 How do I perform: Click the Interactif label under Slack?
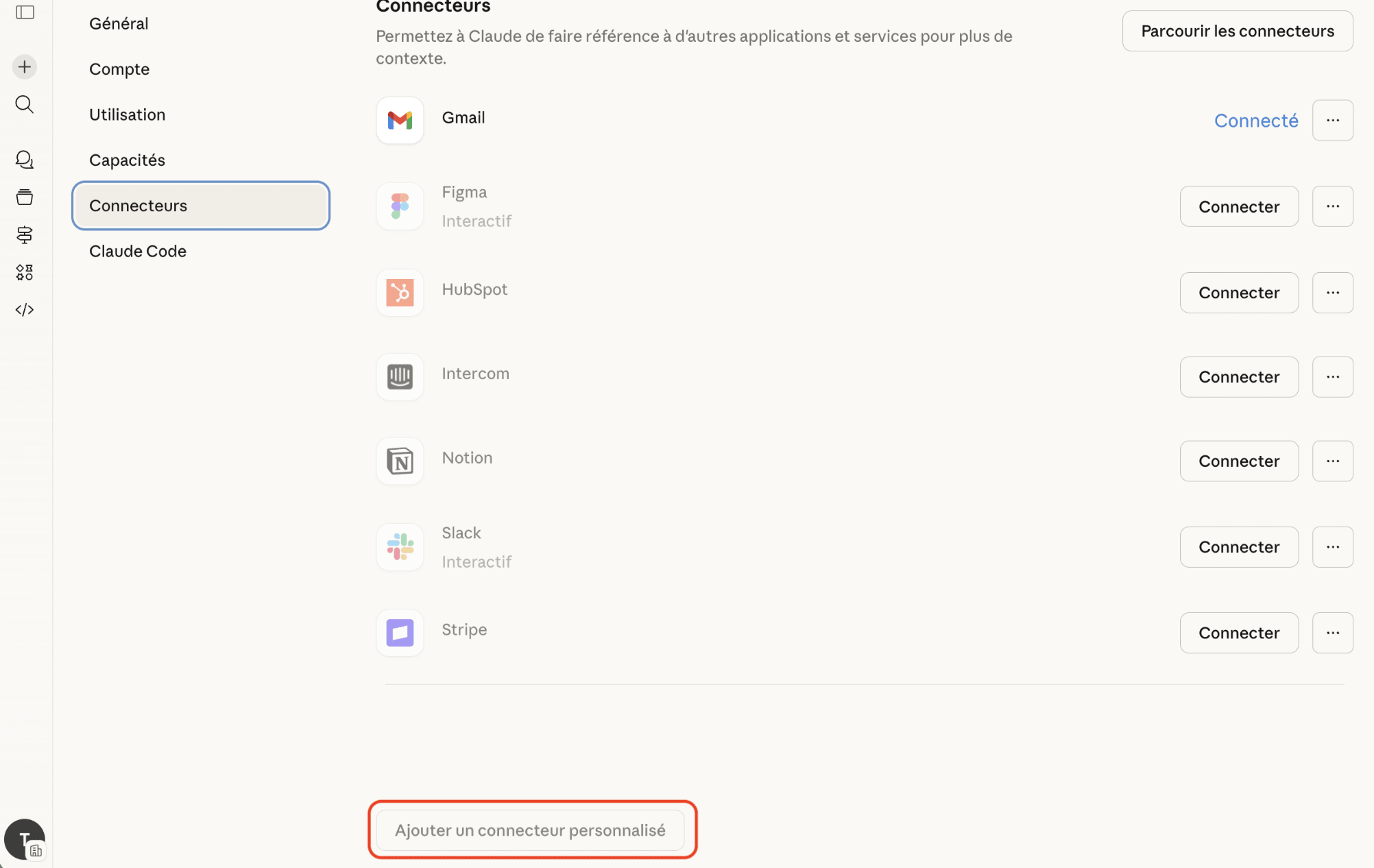477,562
